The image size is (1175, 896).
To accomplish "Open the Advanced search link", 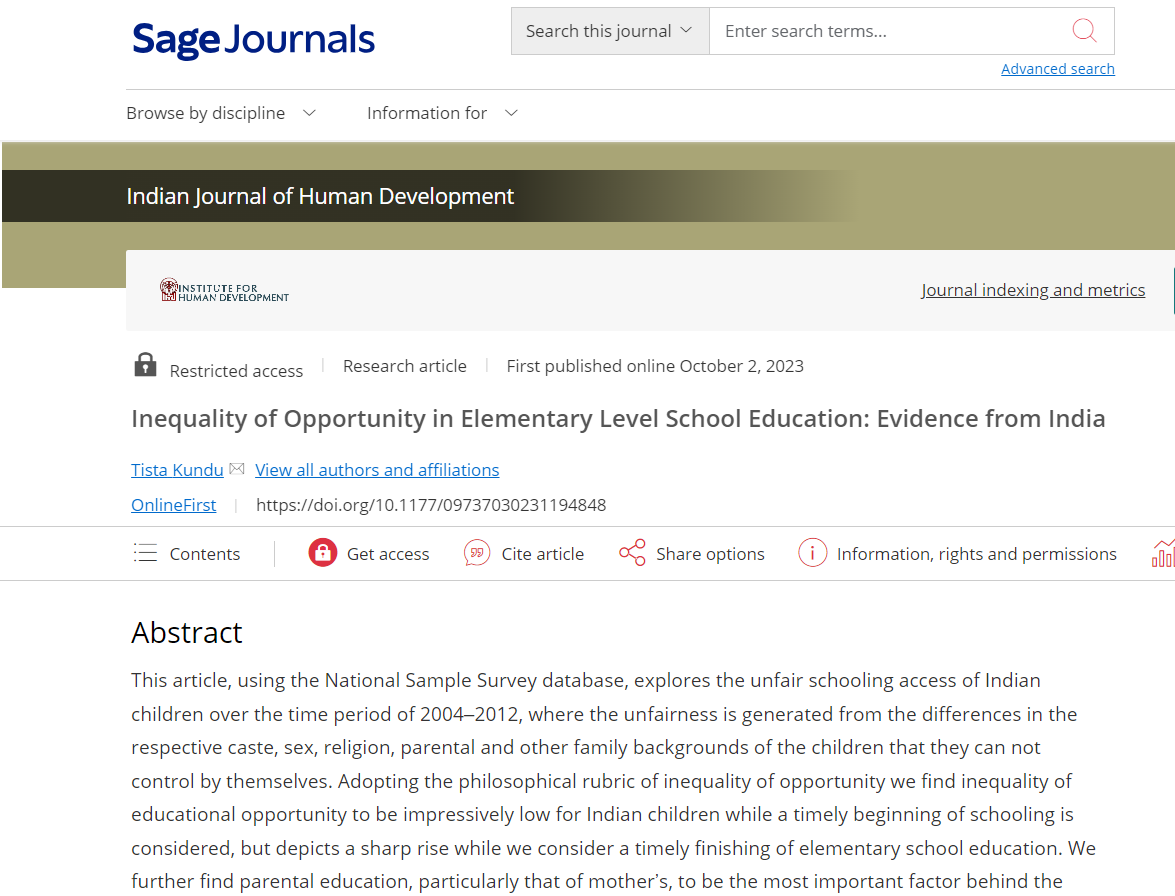I will click(1057, 69).
